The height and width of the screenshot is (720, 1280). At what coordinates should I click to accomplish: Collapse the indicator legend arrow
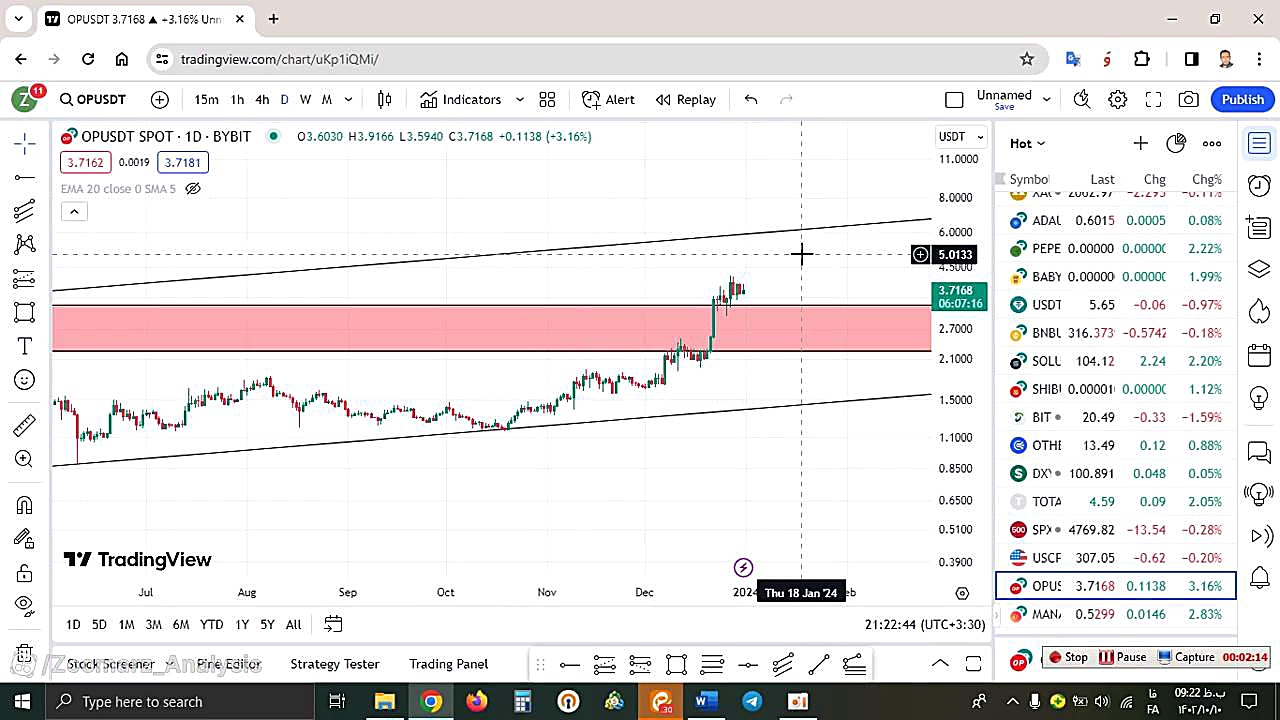tap(74, 211)
